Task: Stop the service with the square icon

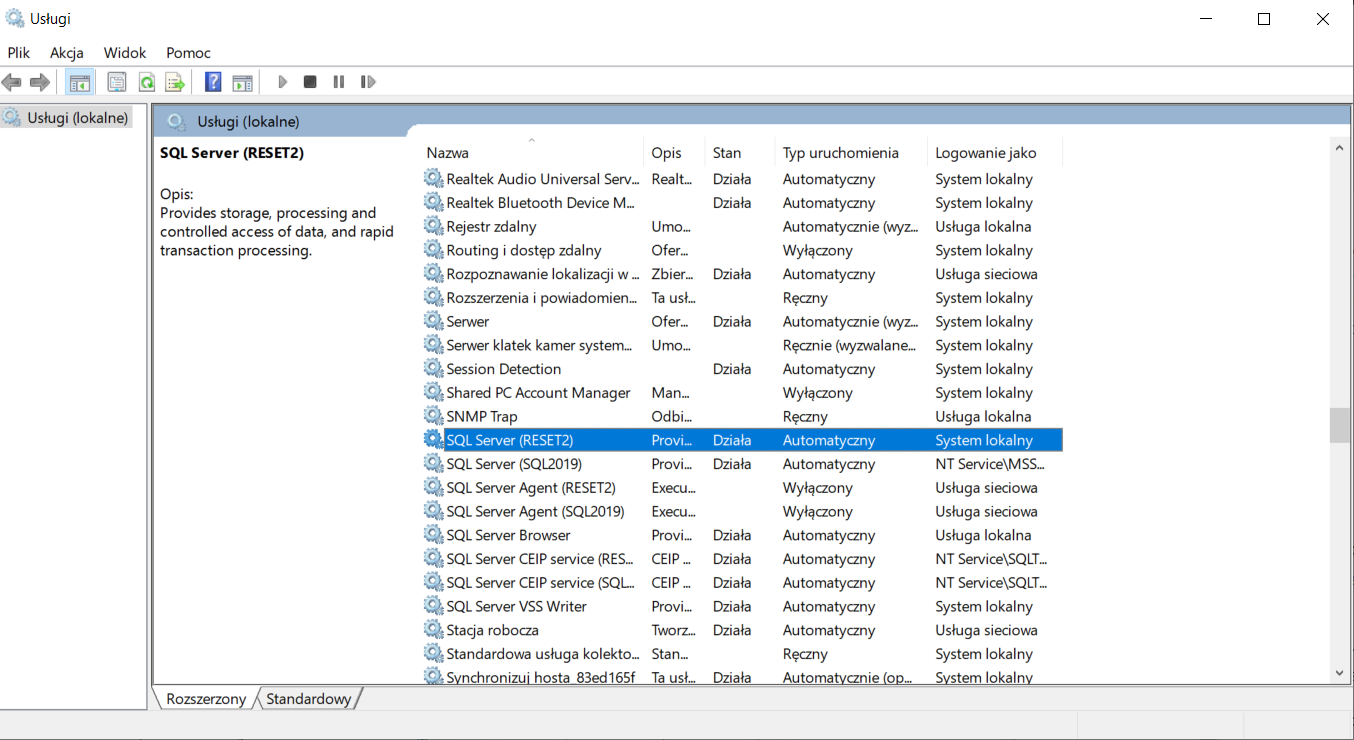Action: pos(310,82)
